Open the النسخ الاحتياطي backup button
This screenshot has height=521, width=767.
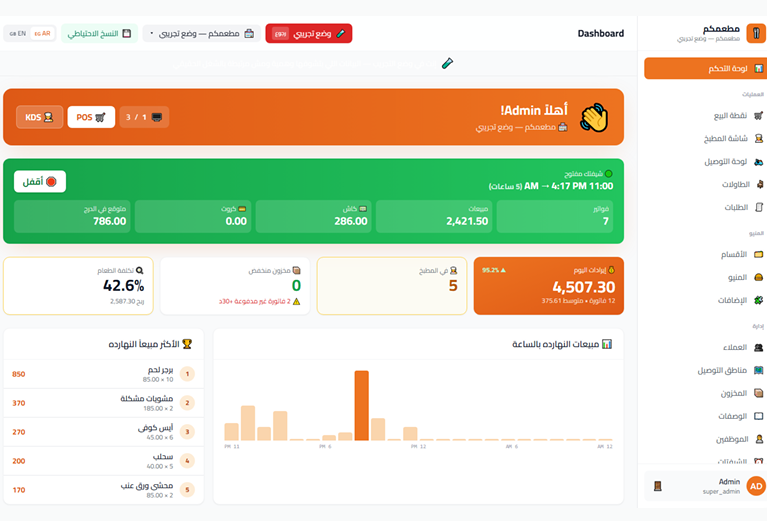100,33
